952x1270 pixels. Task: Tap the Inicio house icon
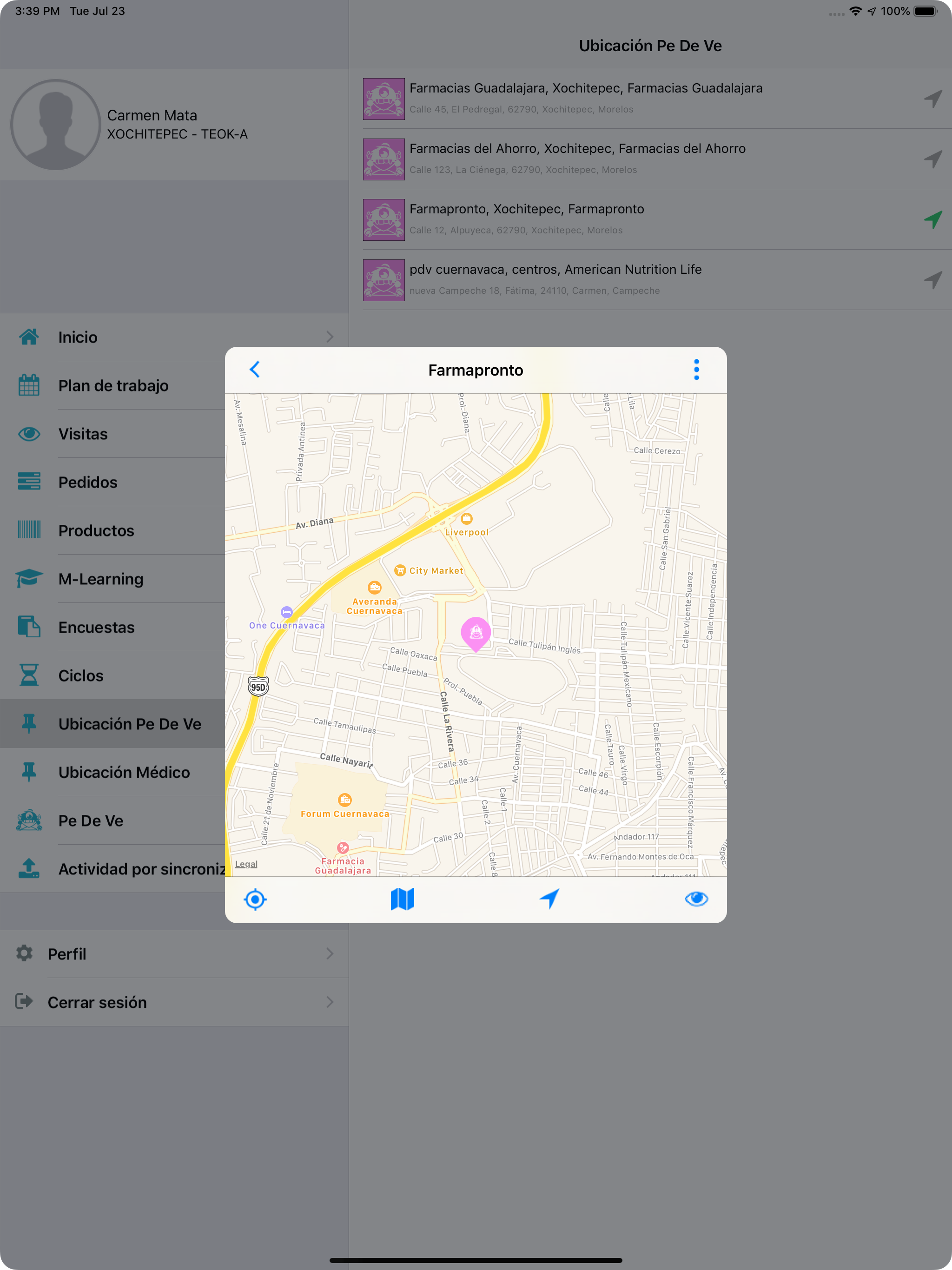click(x=29, y=337)
